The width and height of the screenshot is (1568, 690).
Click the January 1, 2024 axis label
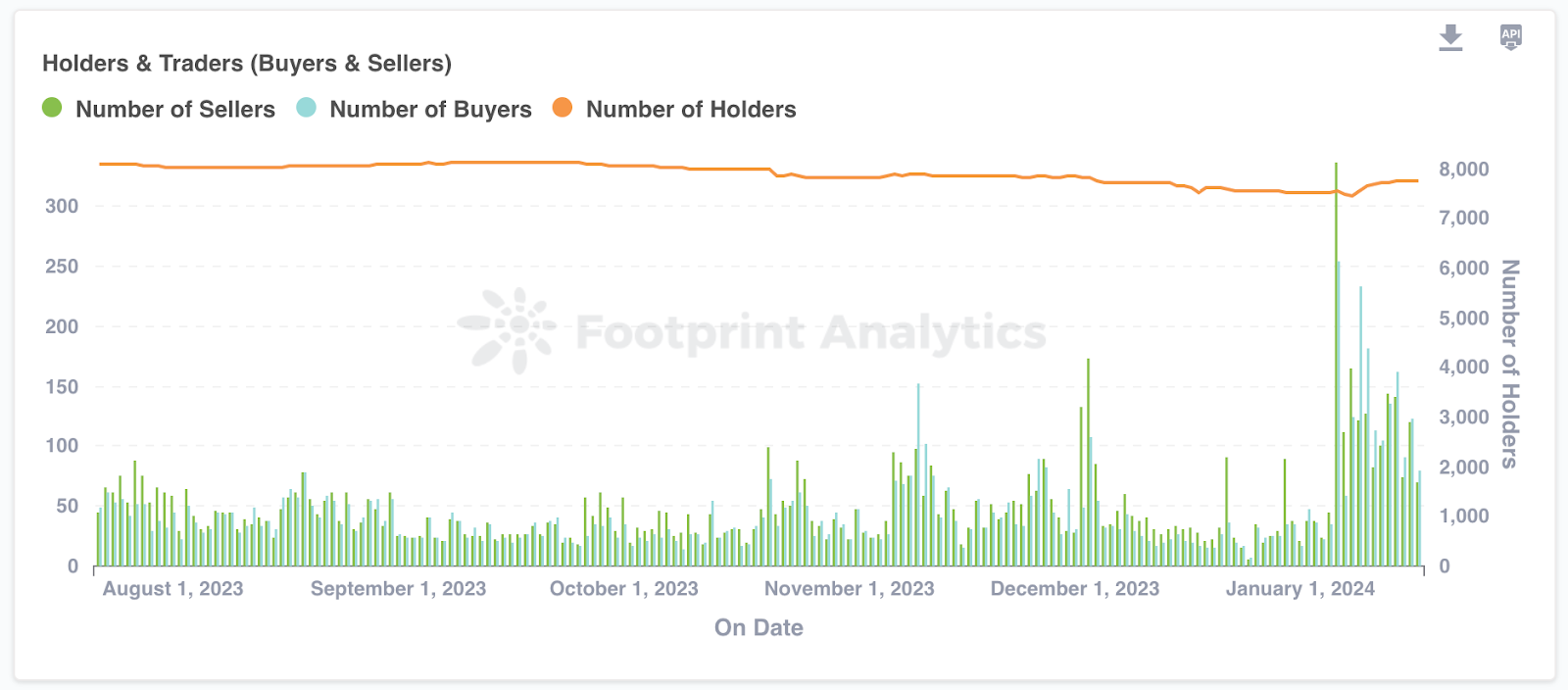click(x=1299, y=589)
